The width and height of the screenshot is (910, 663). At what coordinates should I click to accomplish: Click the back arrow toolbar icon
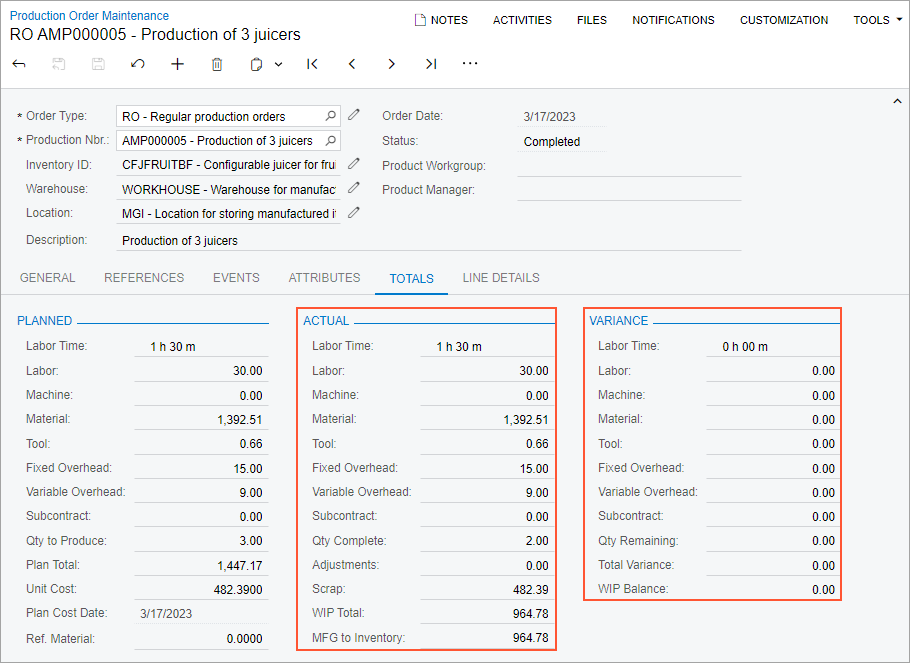coord(19,64)
